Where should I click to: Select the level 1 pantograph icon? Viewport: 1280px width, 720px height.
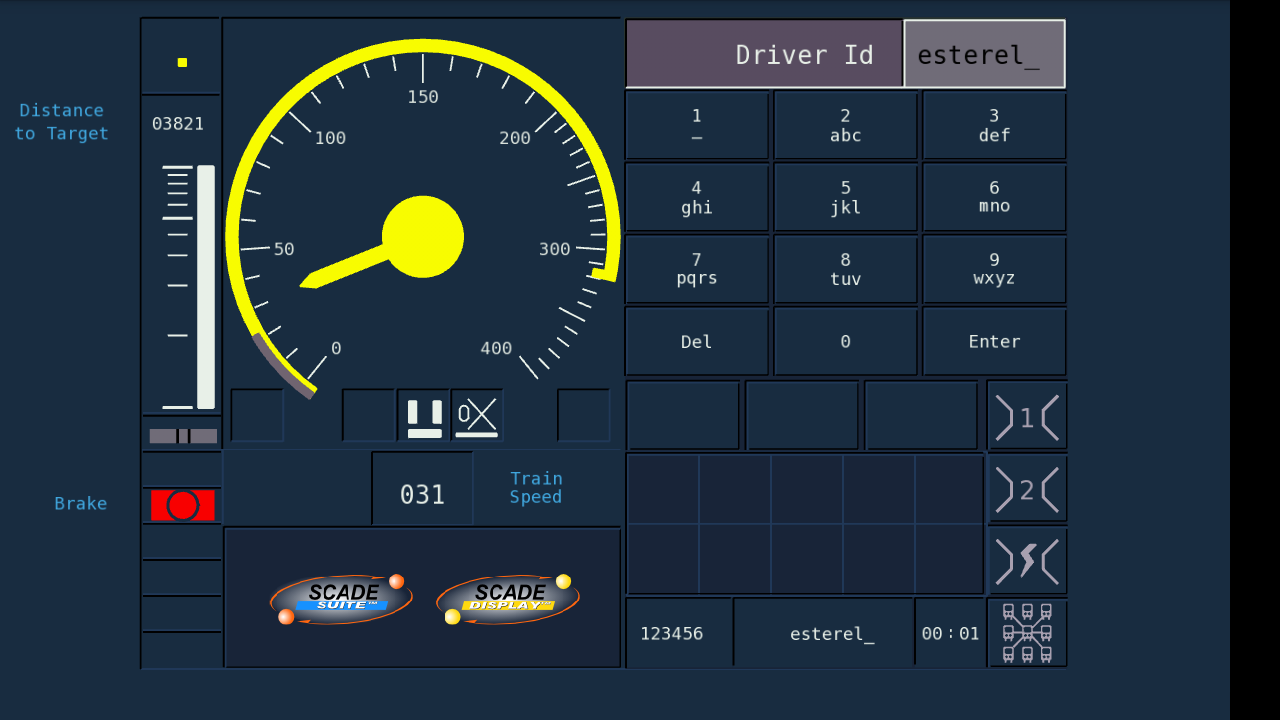pyautogui.click(x=1027, y=416)
